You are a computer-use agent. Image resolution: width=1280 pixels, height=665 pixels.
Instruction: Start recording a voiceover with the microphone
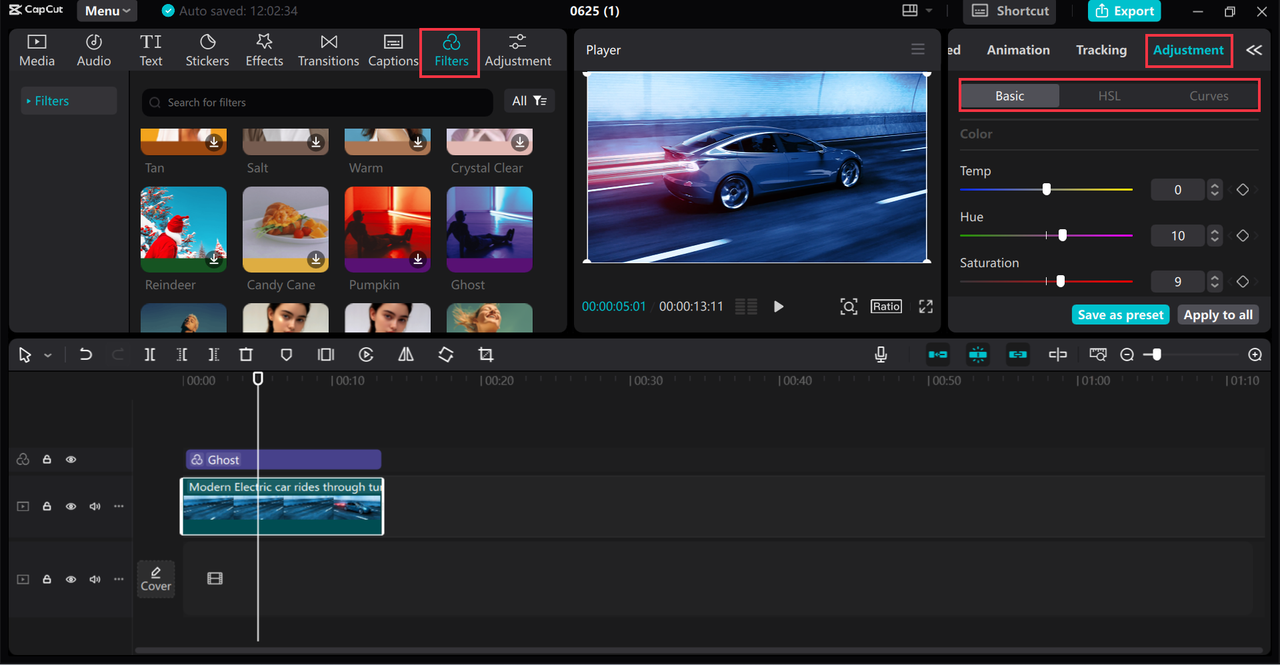881,354
